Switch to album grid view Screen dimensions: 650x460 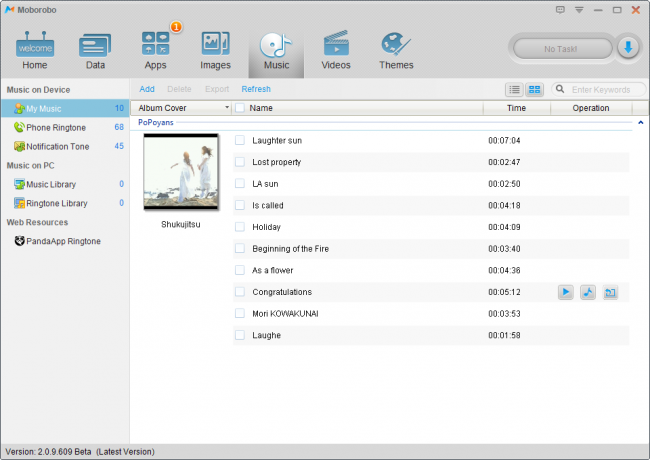click(535, 89)
